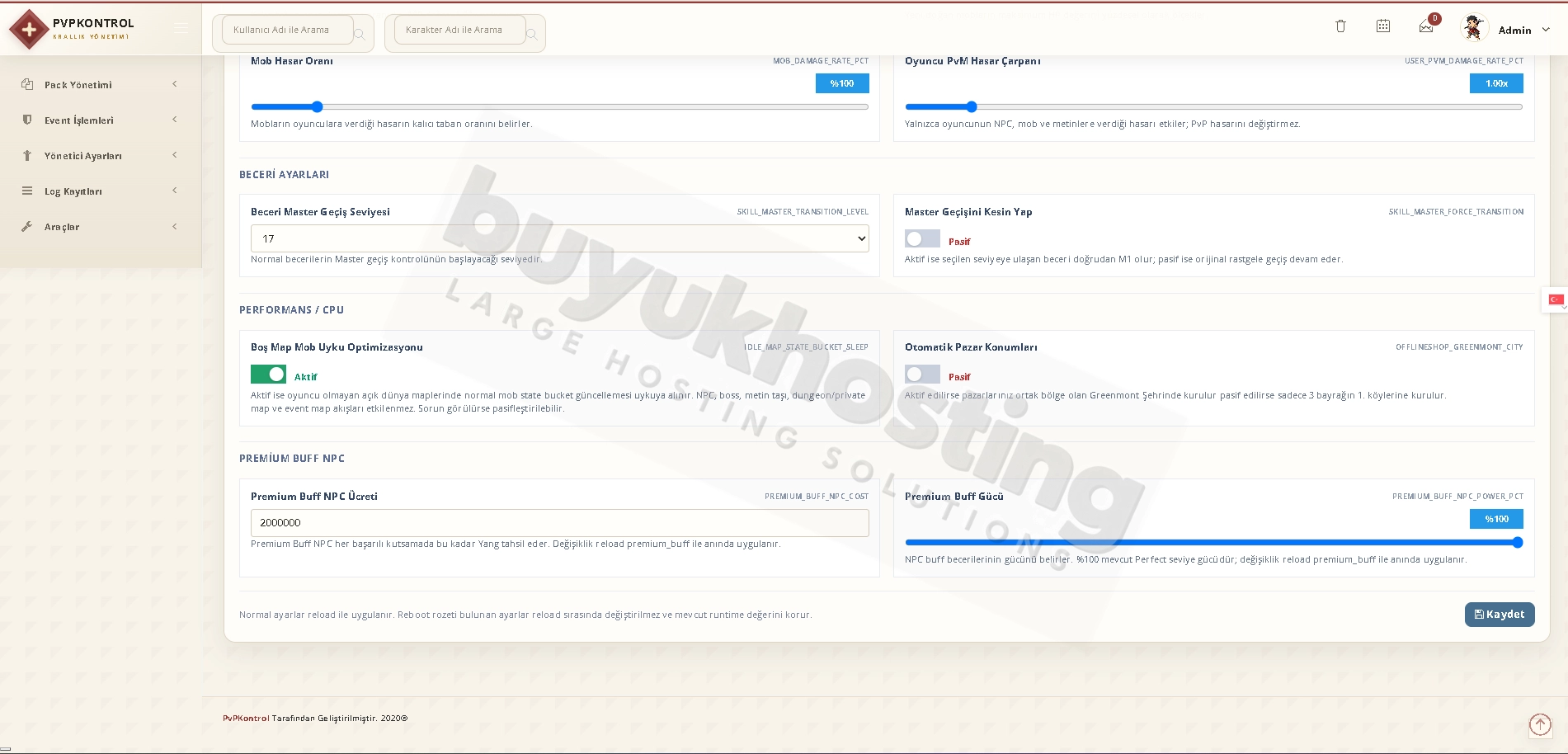1568x754 pixels.
Task: Disable Boş Map Mob Uyku Optimizasyonu switch
Action: [268, 374]
